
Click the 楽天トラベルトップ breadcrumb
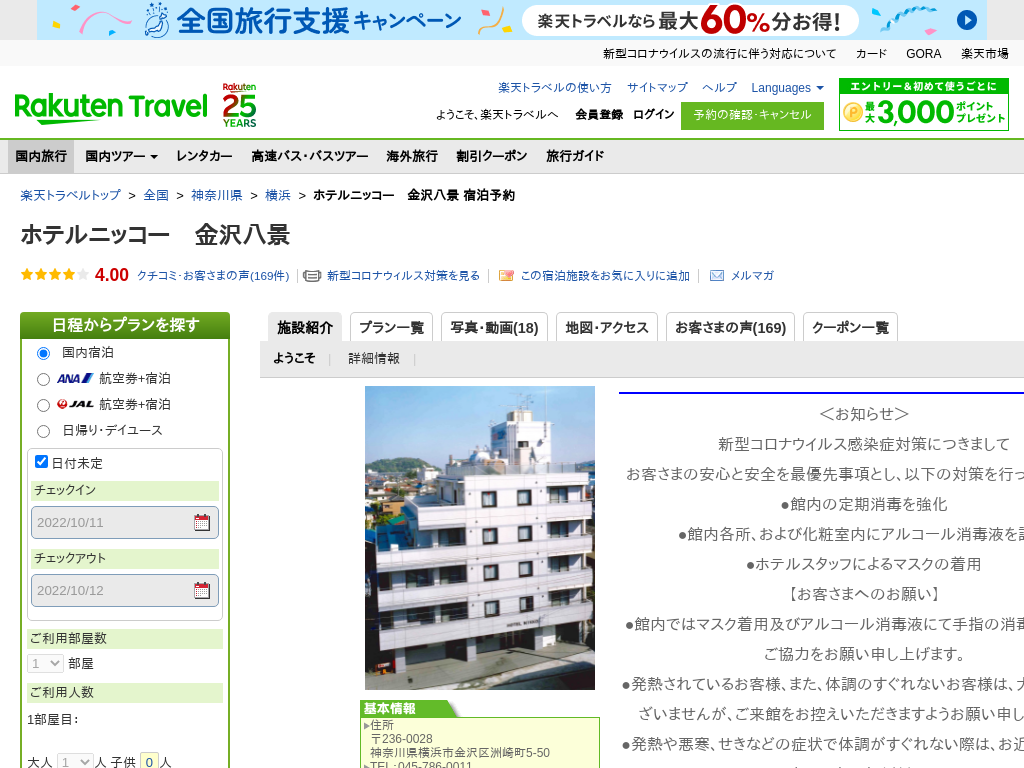71,195
